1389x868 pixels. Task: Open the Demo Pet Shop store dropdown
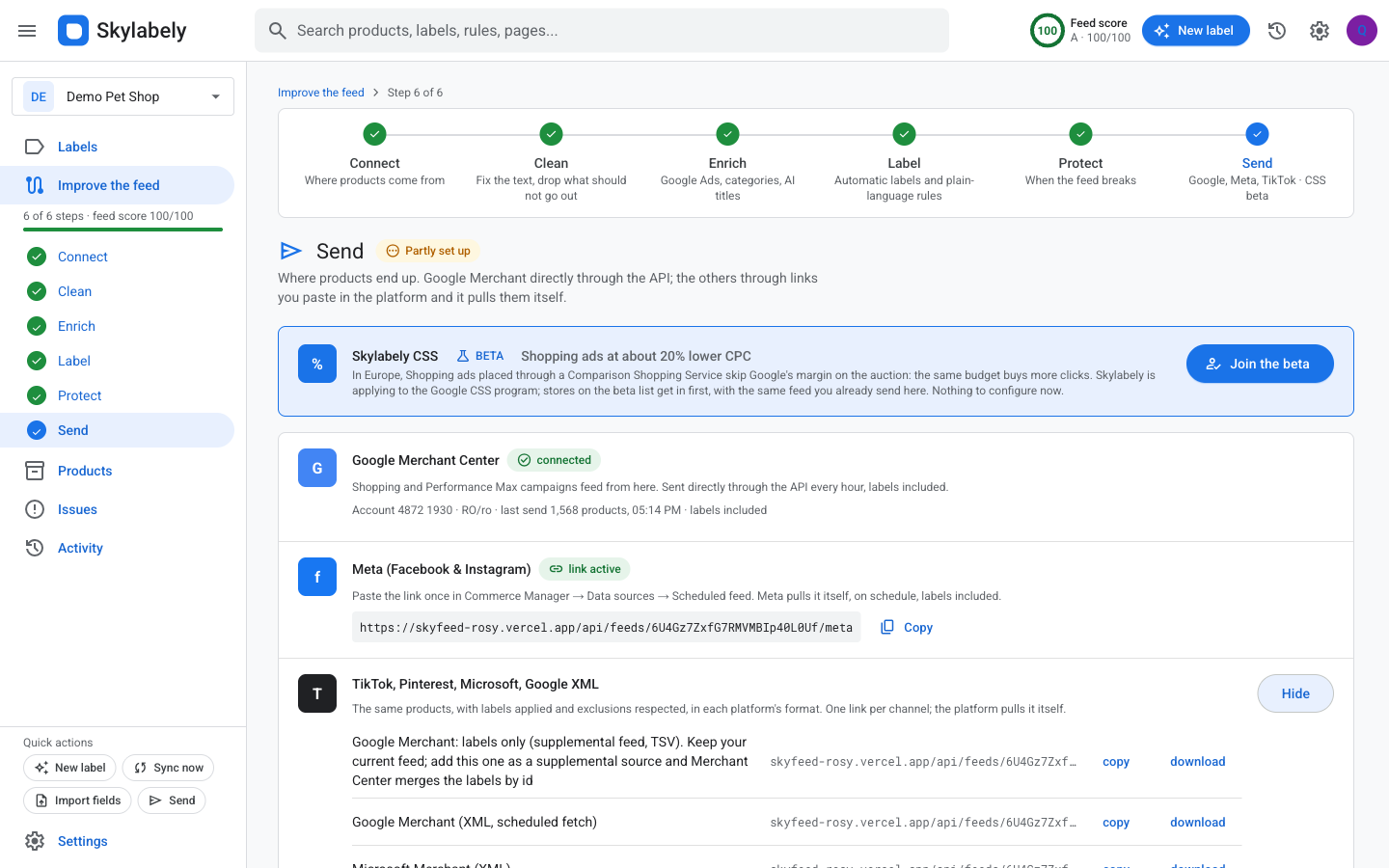click(123, 96)
